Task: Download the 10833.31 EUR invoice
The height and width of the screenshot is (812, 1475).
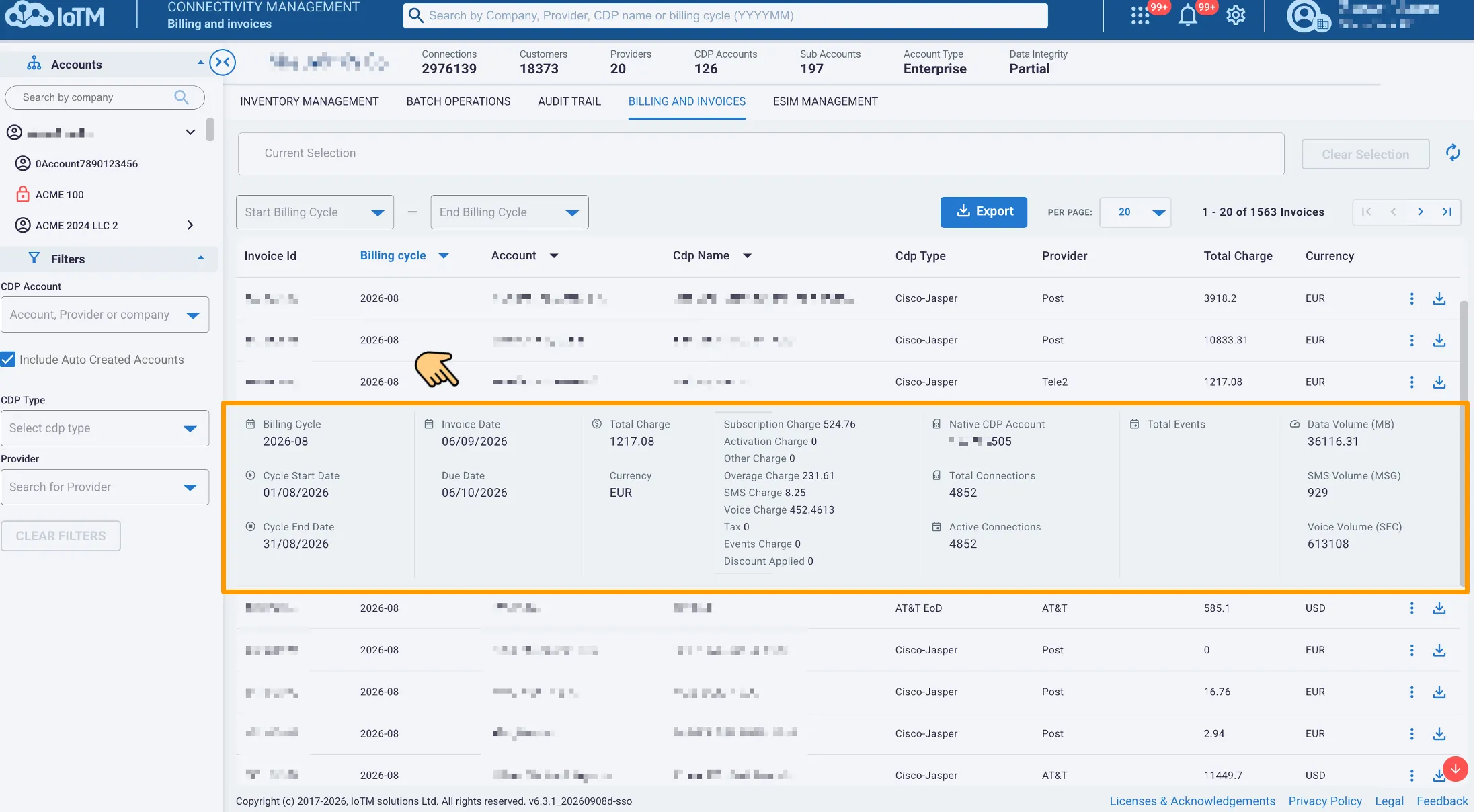Action: coord(1439,340)
